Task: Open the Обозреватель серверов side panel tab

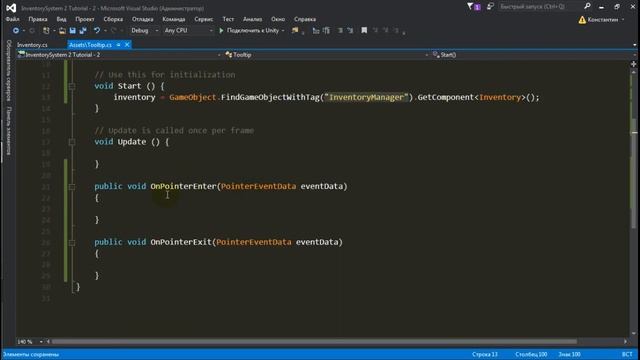Action: 8,71
